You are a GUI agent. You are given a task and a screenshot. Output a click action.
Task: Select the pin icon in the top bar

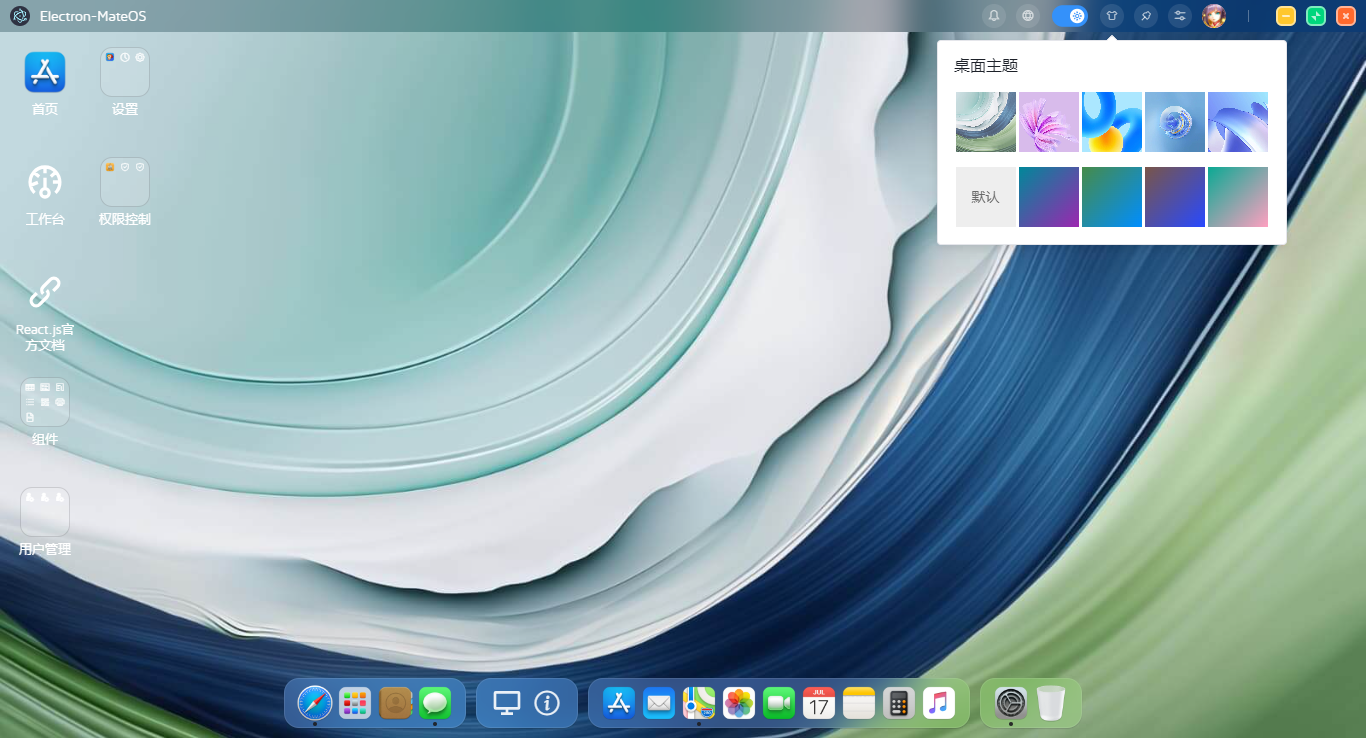point(1146,15)
